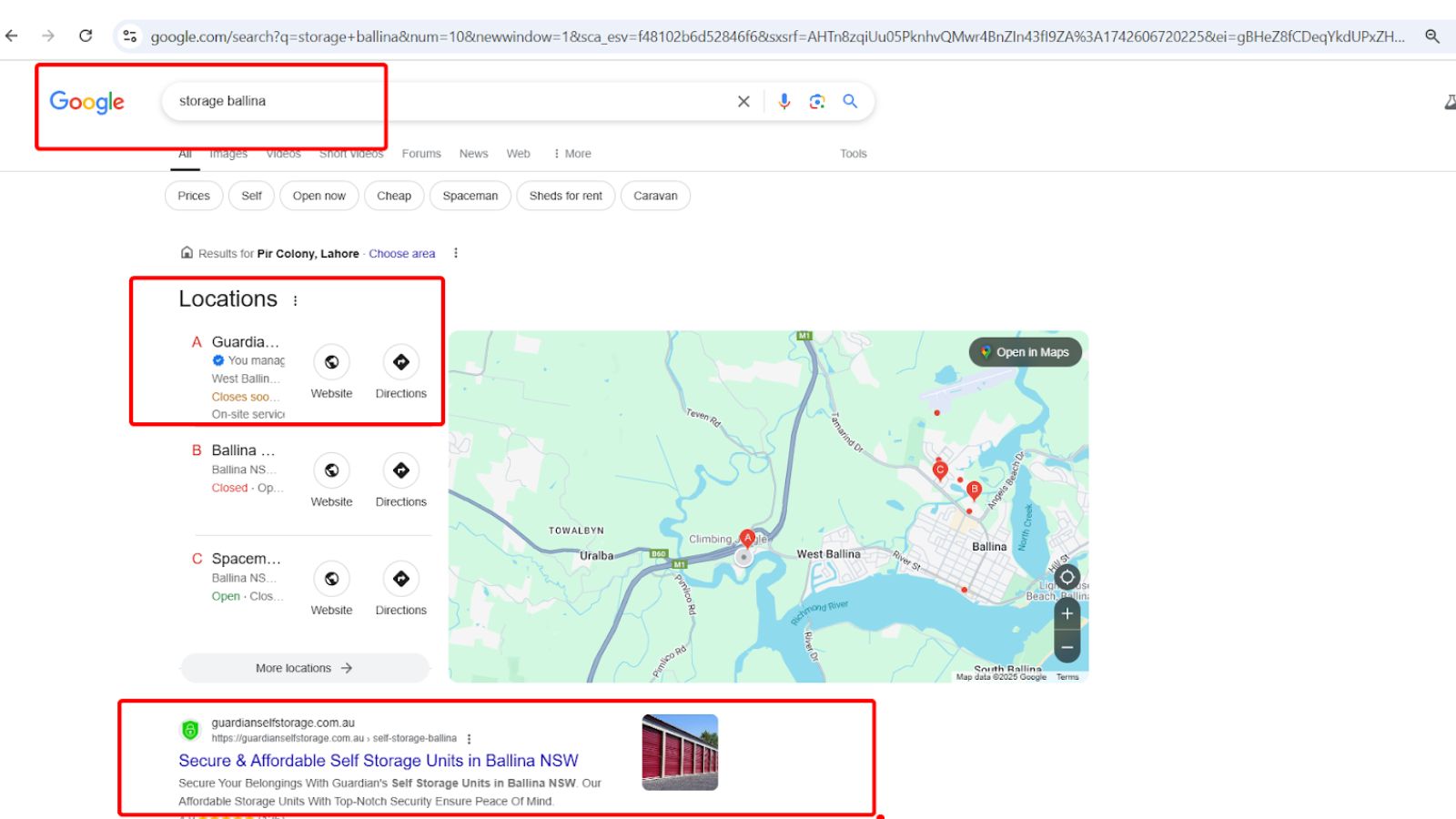Screen dimensions: 1456x819
Task: Get Directions icon for Spaceman listing C
Action: click(401, 579)
